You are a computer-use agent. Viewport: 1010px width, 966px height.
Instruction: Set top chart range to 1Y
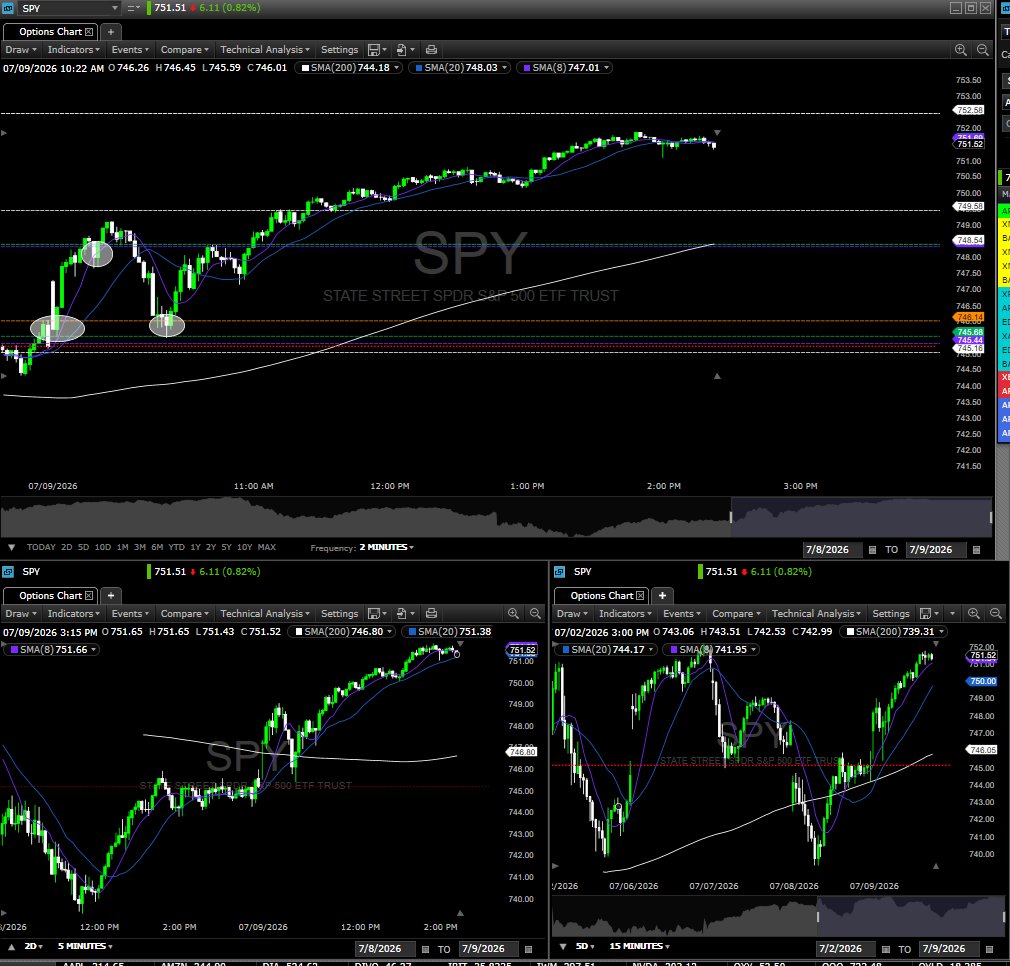coord(195,547)
